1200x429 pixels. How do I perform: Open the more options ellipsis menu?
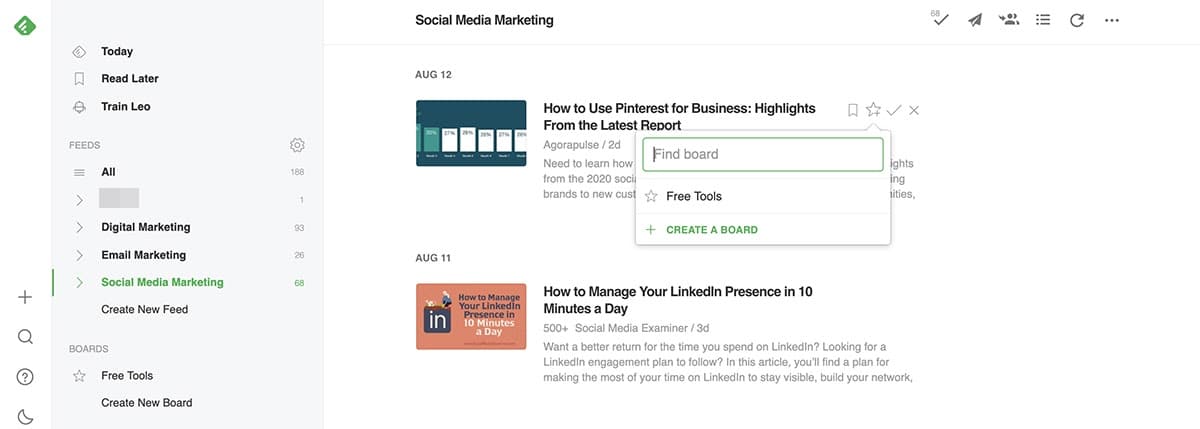(x=1112, y=20)
